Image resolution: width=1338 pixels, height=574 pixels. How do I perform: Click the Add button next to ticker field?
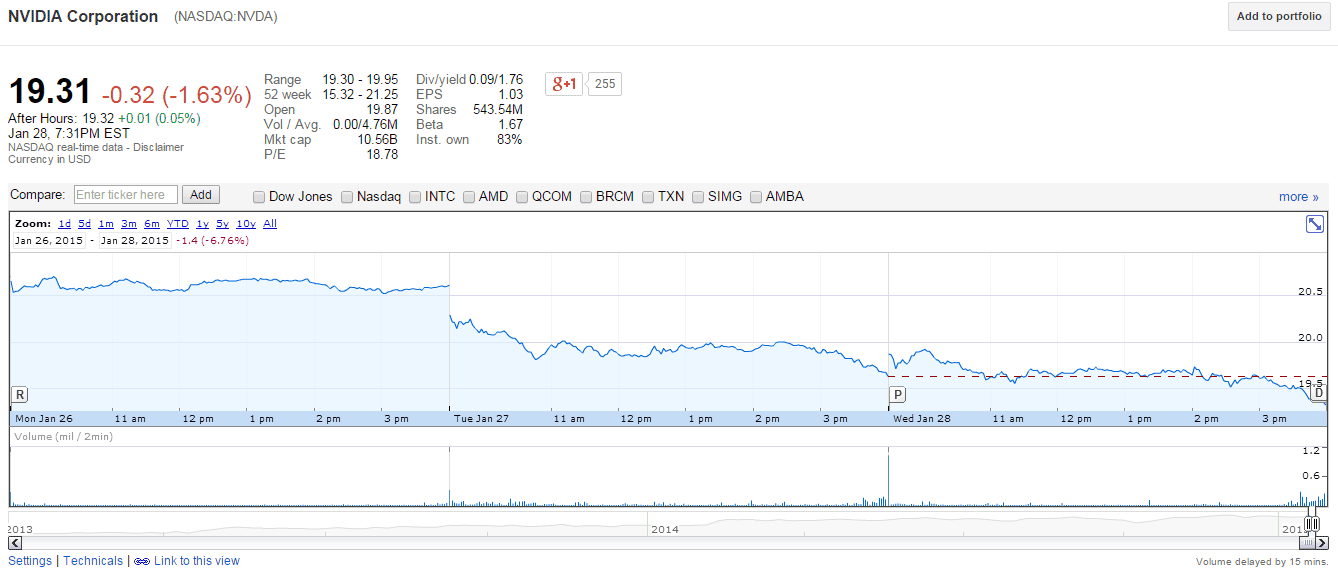pos(201,195)
